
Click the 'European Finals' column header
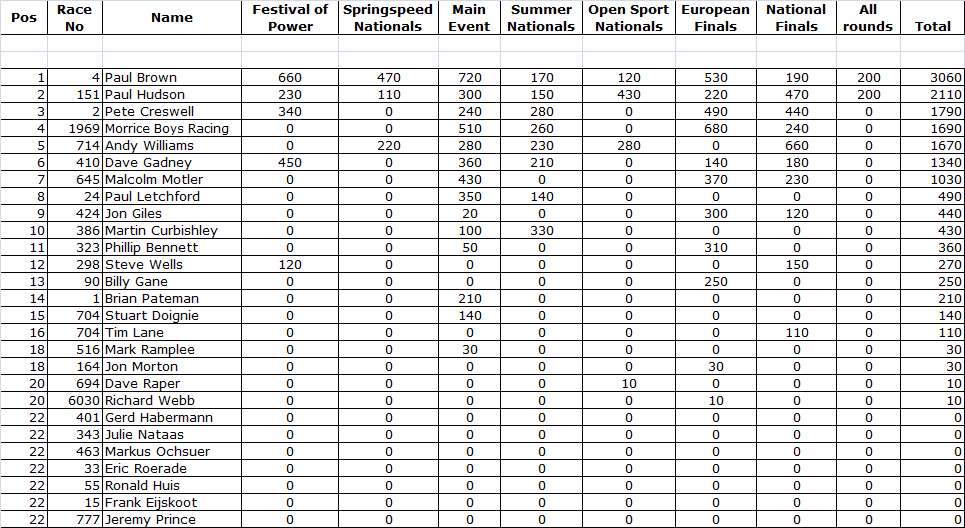(x=715, y=18)
